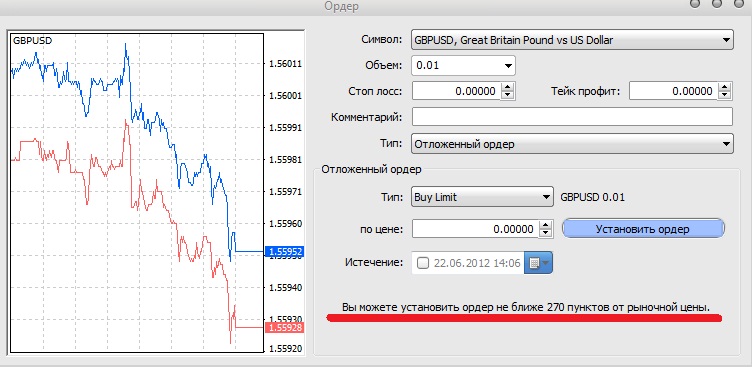
Task: Click the blue 1.55952 price label
Action: pos(286,252)
